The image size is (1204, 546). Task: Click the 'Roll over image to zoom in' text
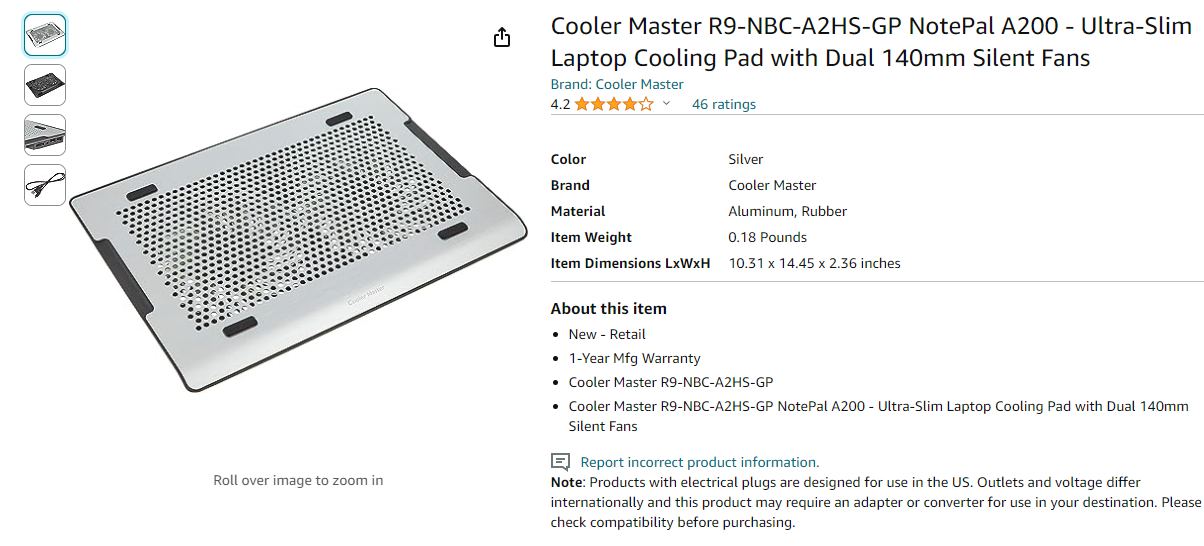point(298,480)
